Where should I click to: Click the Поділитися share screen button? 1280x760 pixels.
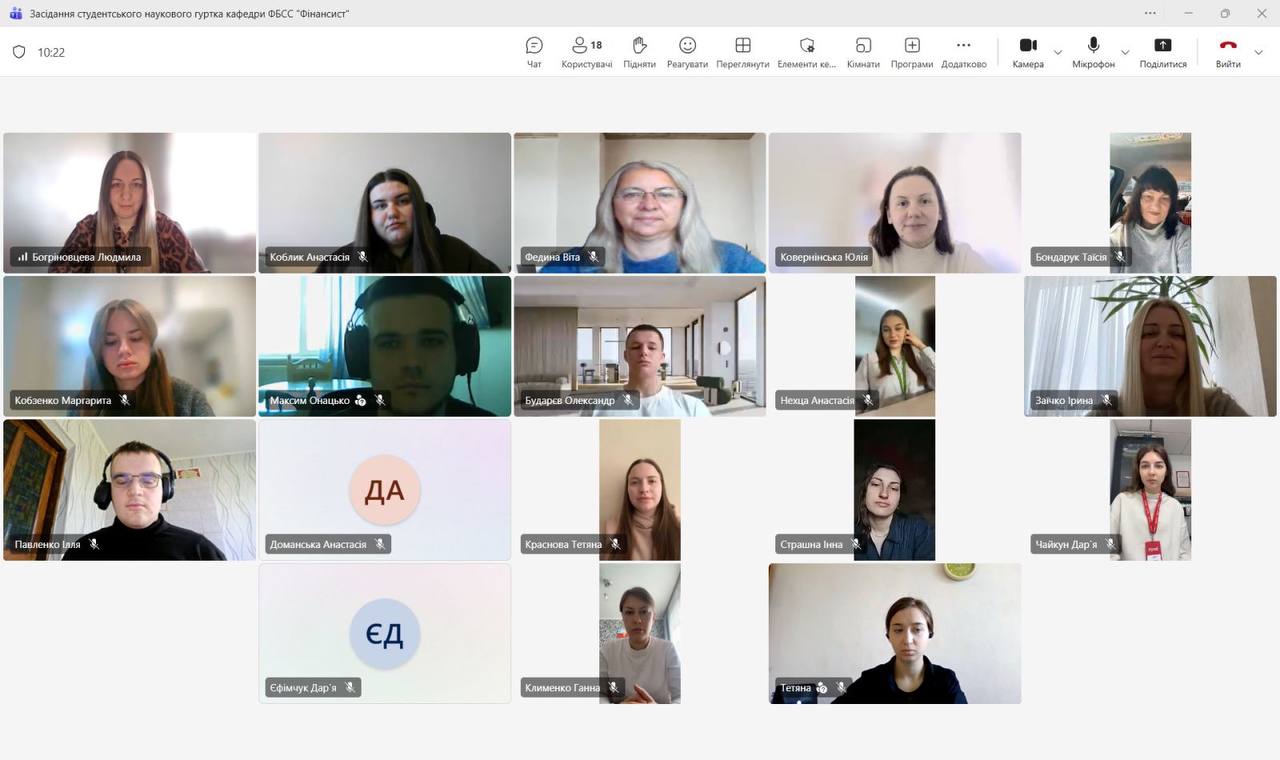(1163, 52)
